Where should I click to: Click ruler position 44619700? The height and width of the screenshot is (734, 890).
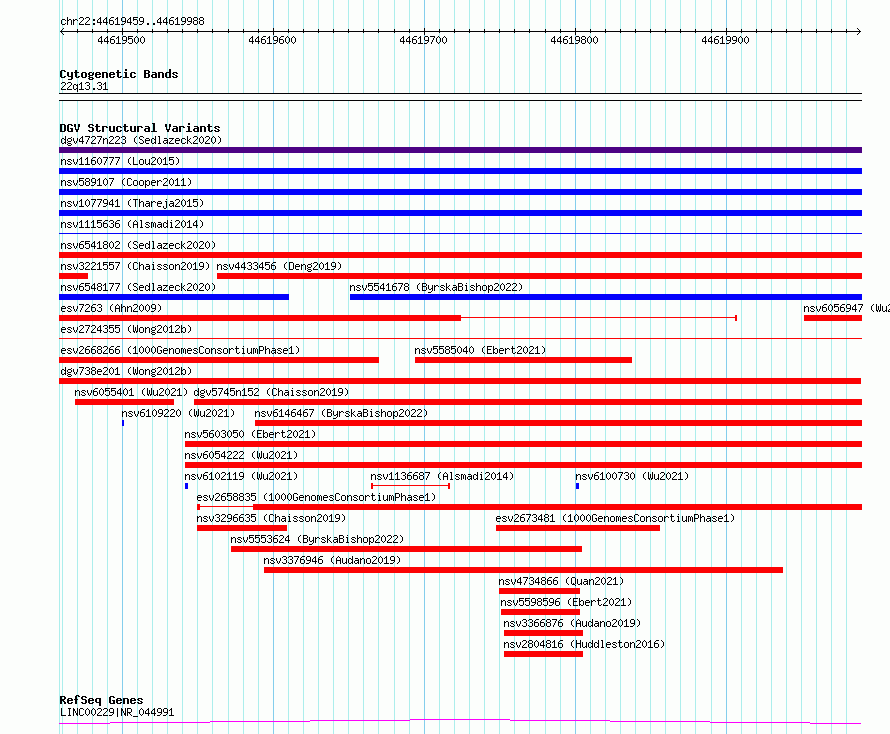point(423,40)
